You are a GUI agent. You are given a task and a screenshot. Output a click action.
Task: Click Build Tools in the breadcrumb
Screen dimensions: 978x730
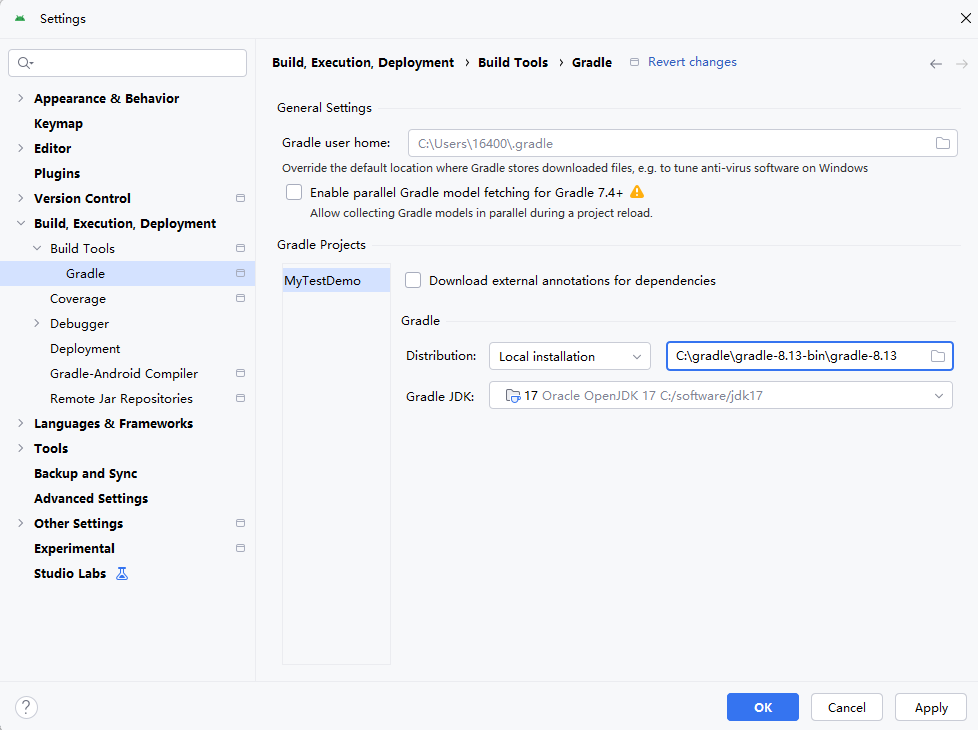pyautogui.click(x=513, y=62)
